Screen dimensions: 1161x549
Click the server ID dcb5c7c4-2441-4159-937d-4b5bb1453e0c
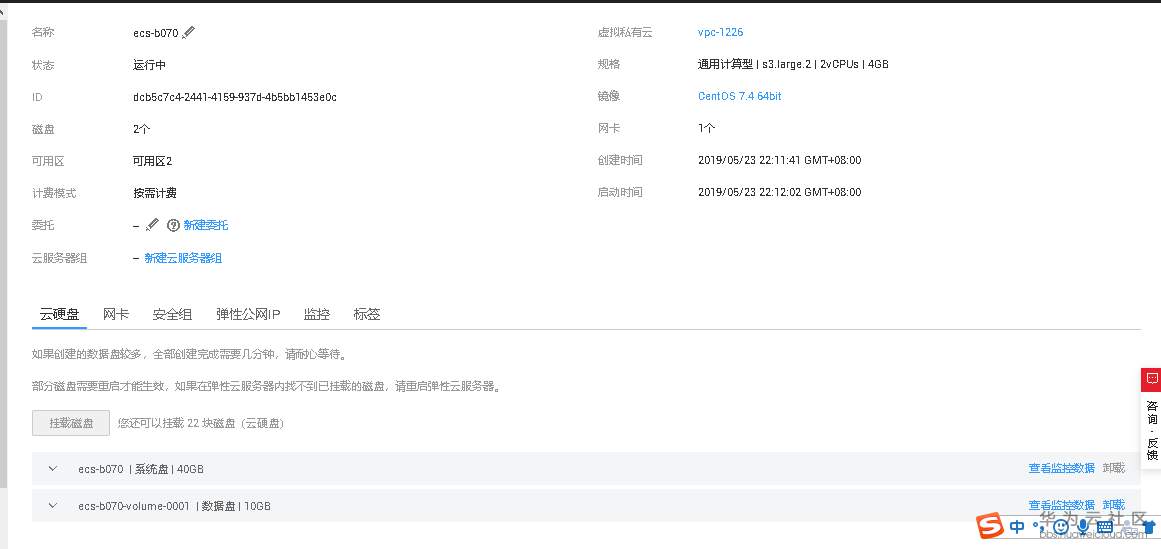235,97
